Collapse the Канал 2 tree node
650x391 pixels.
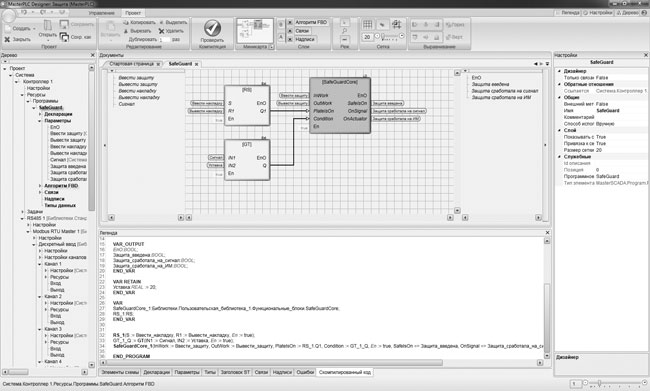pyautogui.click(x=40, y=296)
